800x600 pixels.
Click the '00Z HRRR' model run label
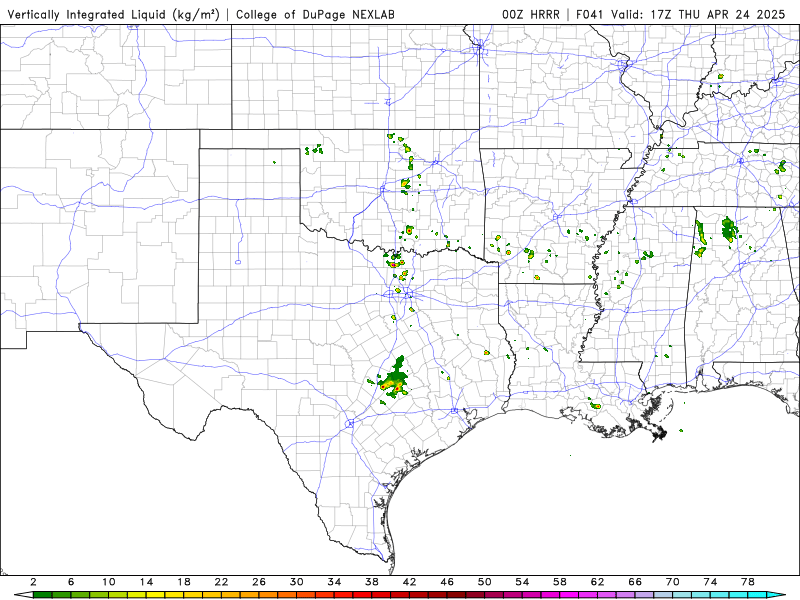[531, 15]
